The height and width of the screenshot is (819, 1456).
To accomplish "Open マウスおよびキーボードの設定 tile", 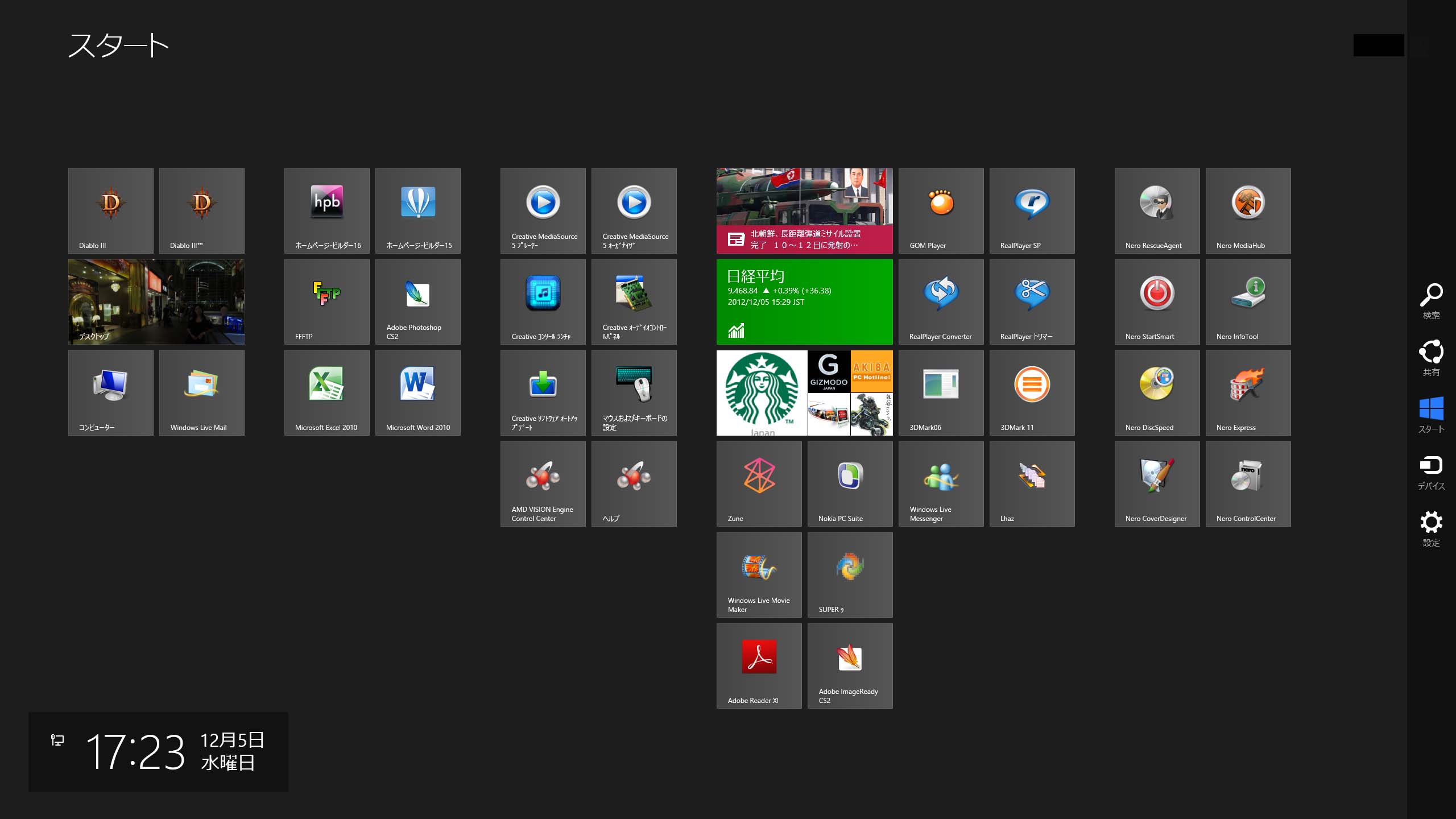I will pos(634,393).
